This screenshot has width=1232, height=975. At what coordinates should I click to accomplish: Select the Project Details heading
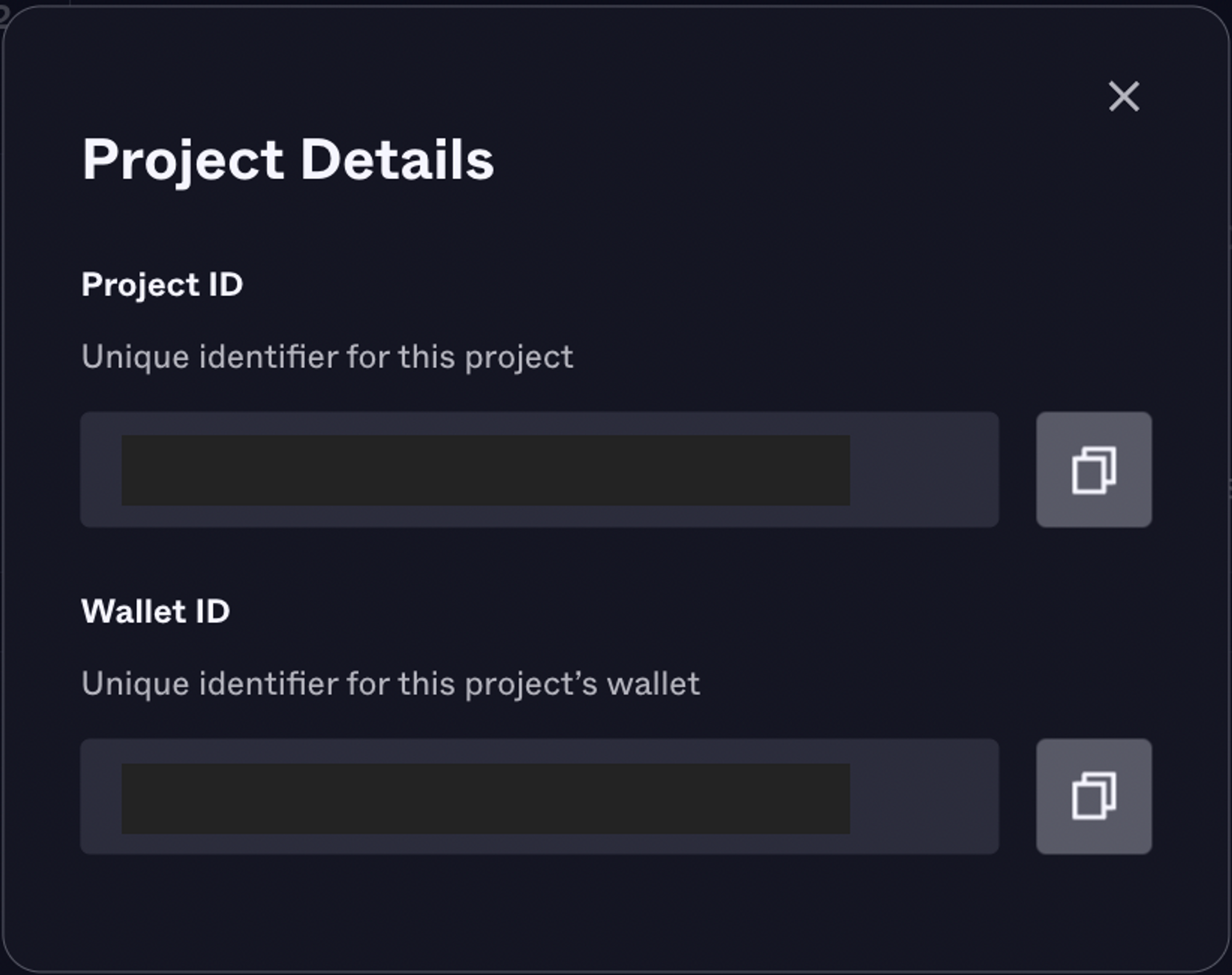(x=288, y=160)
